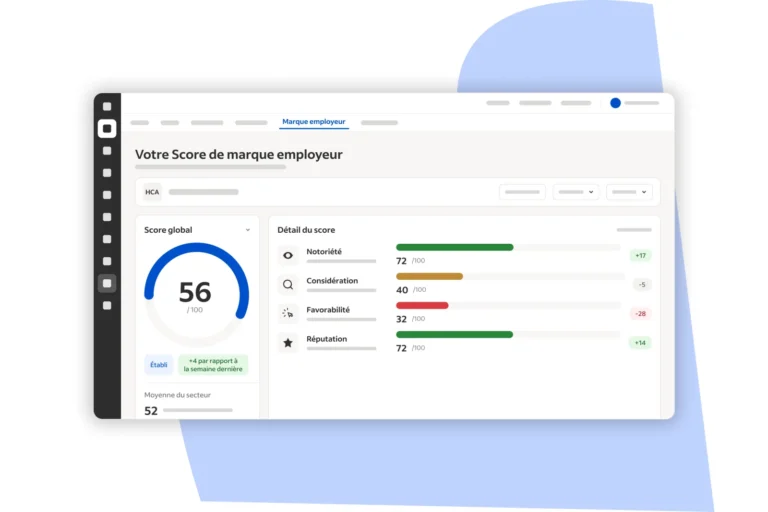The image size is (768, 512).
Task: Click the red Favorabilité progress bar
Action: coord(422,305)
